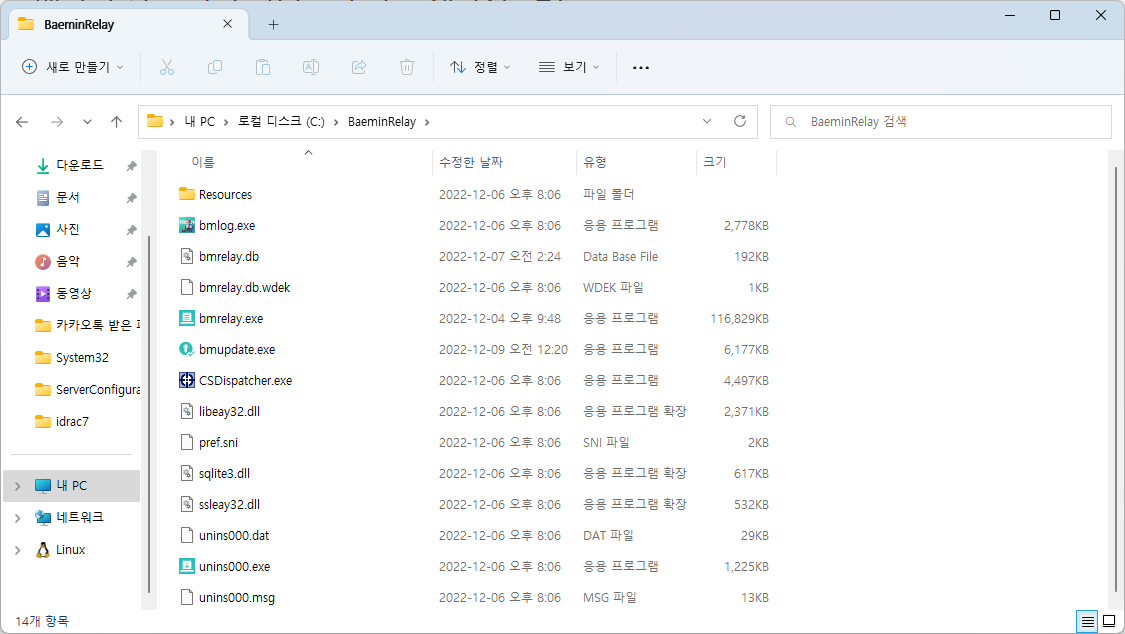Sort by the 크기 column header
Viewport: 1125px width, 634px height.
pyautogui.click(x=736, y=163)
